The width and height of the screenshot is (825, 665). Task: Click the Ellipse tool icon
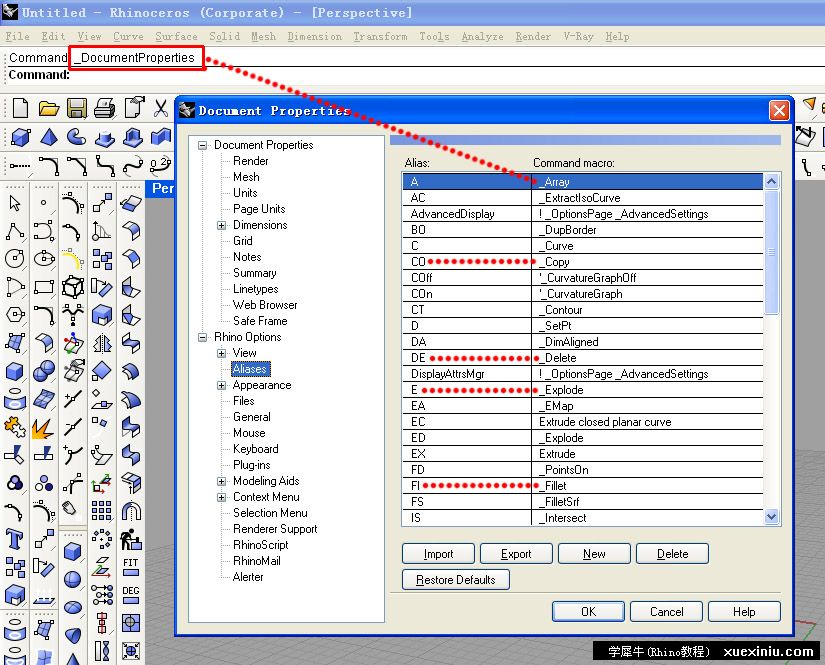pos(44,258)
